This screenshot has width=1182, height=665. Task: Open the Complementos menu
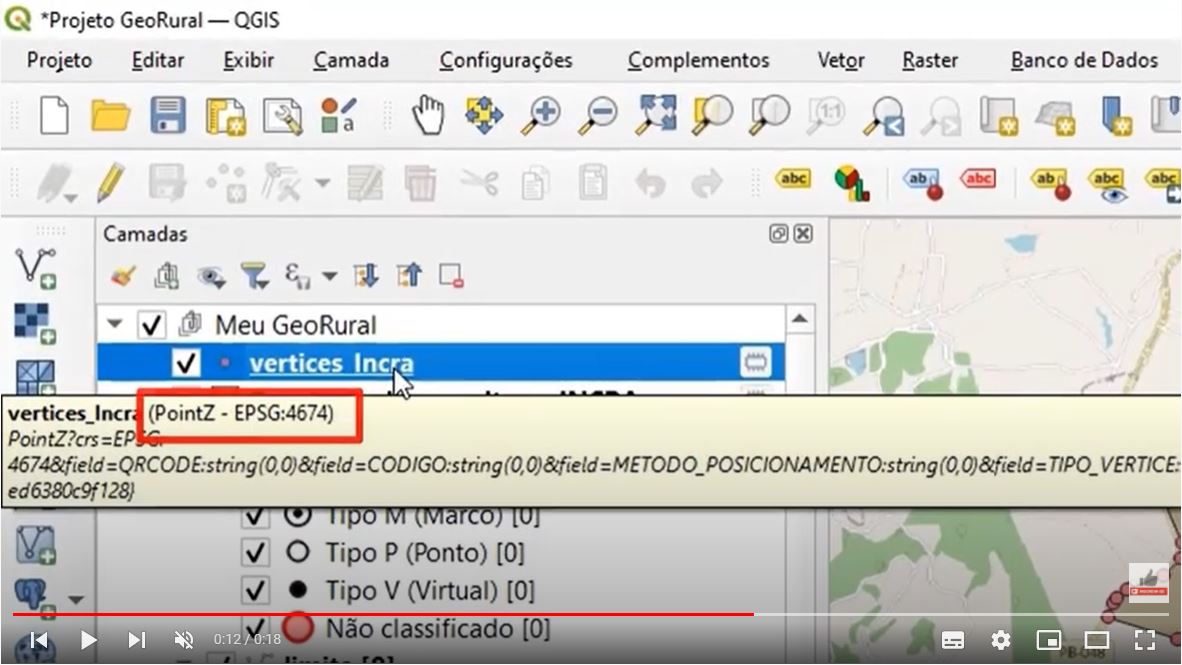pos(698,60)
